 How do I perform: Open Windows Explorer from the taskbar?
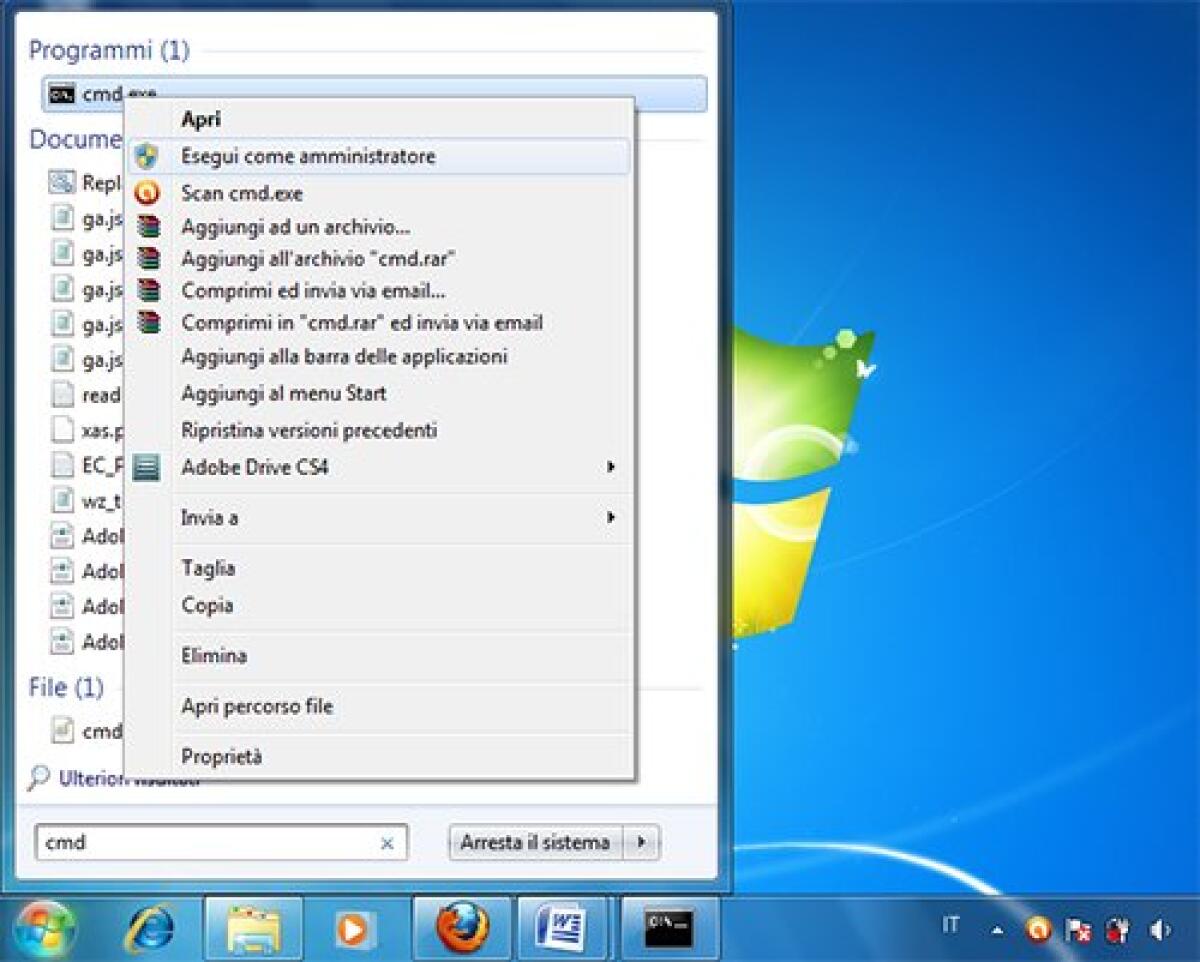click(253, 927)
